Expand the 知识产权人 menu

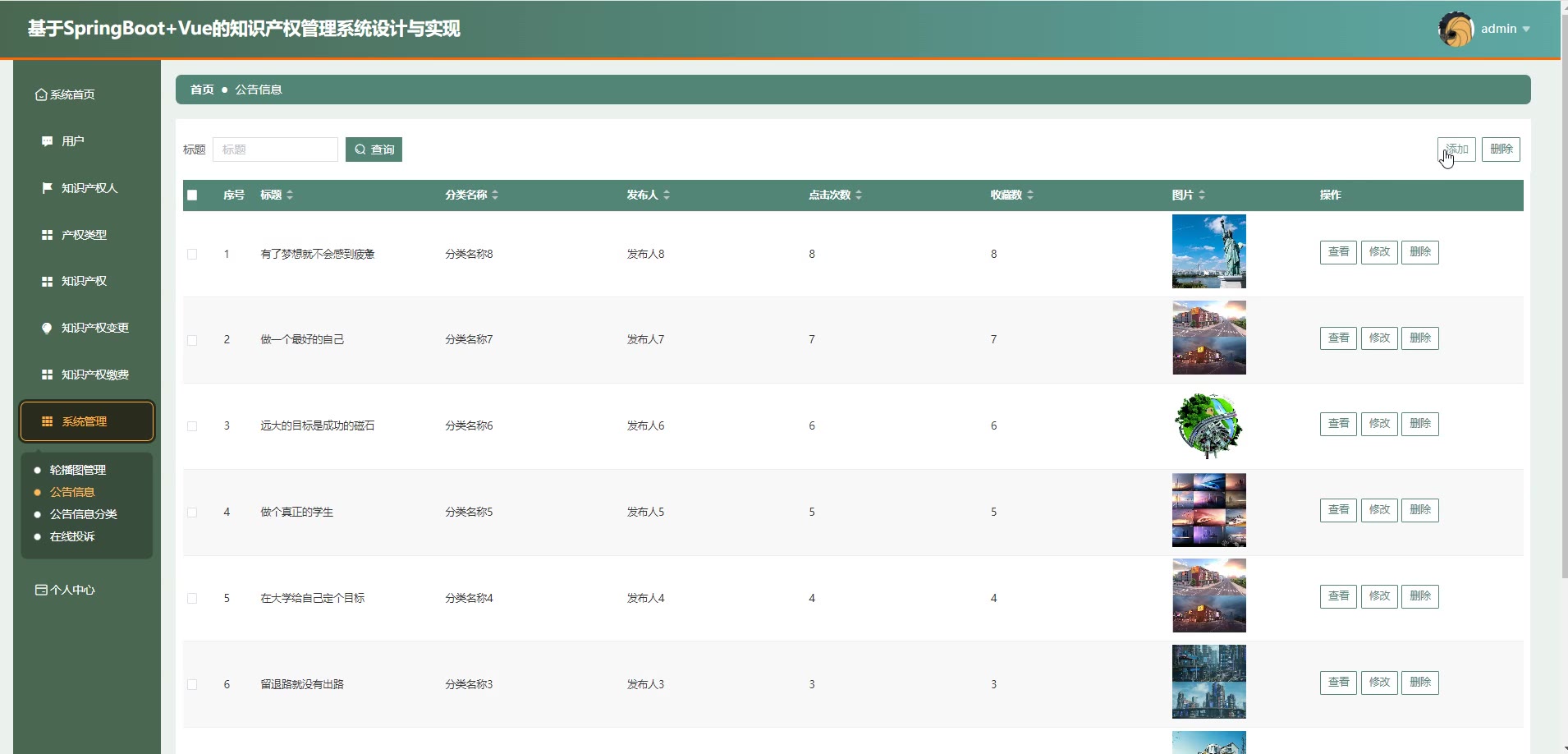coord(87,188)
